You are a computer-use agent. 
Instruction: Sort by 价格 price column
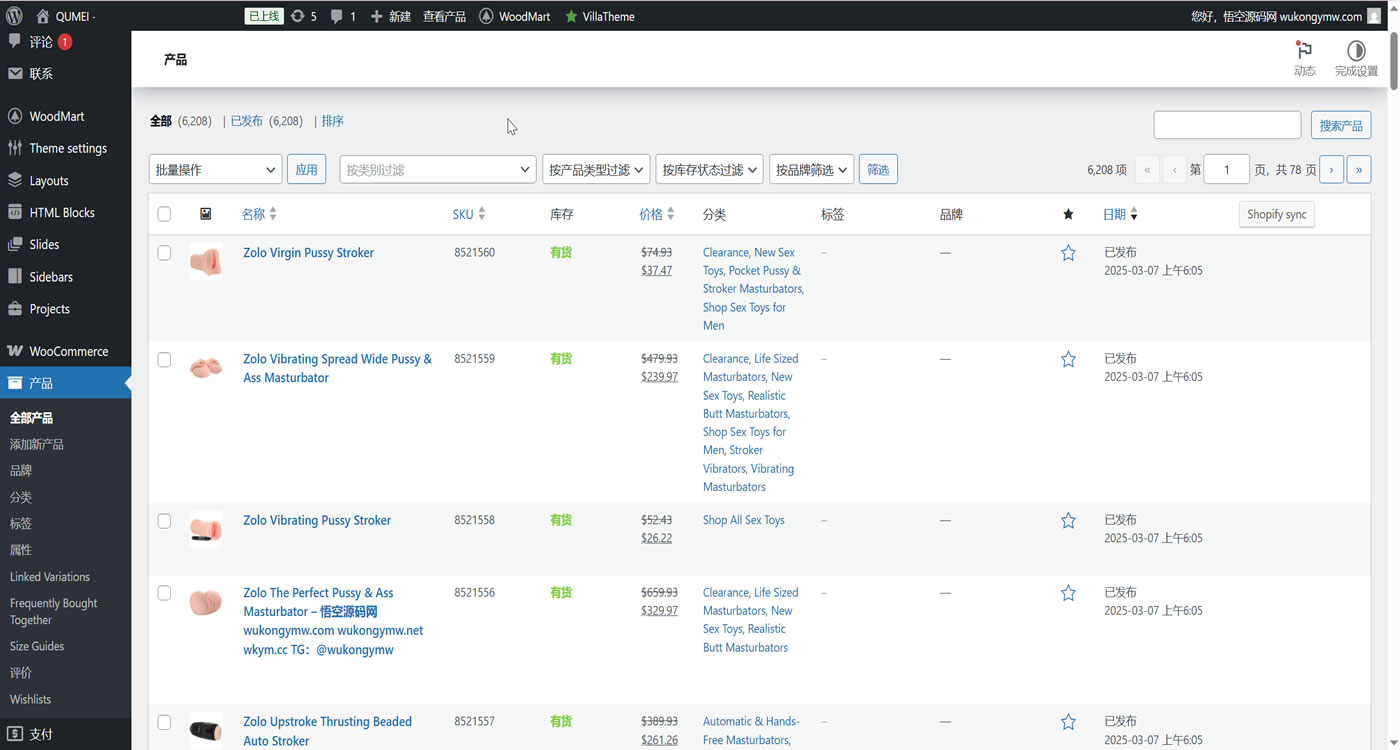coord(657,214)
